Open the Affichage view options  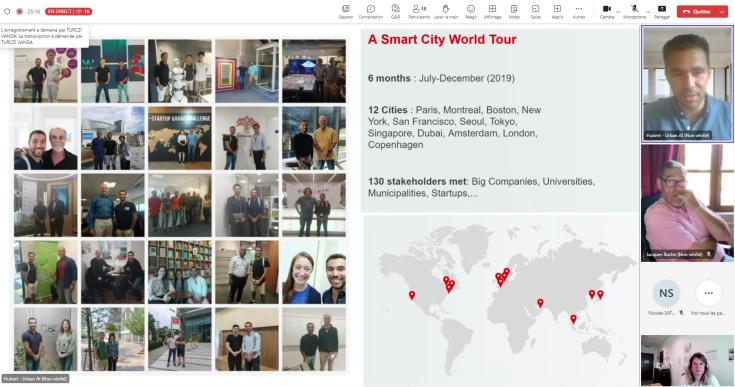492,12
